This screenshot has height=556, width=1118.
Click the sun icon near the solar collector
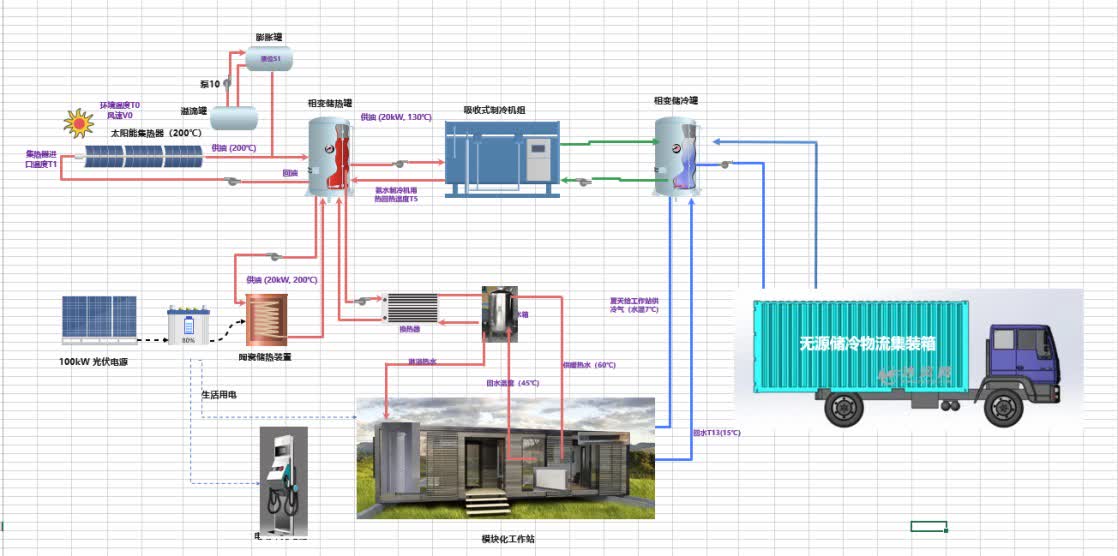coord(78,123)
